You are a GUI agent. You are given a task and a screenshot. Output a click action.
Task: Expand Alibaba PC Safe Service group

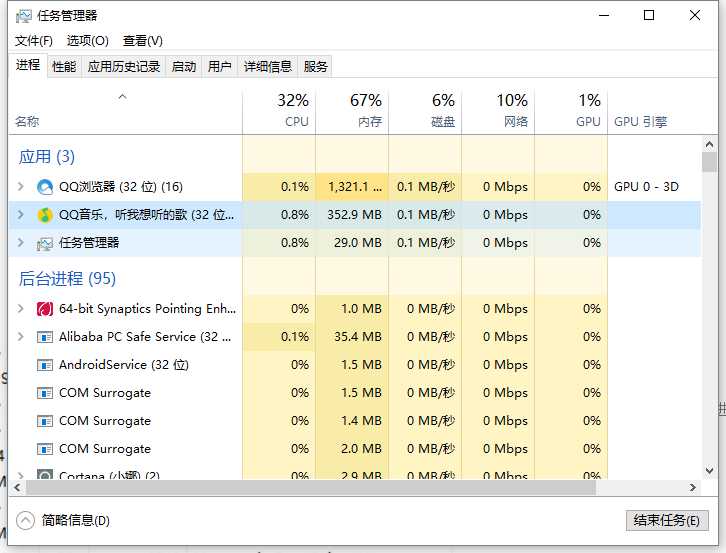pos(20,337)
